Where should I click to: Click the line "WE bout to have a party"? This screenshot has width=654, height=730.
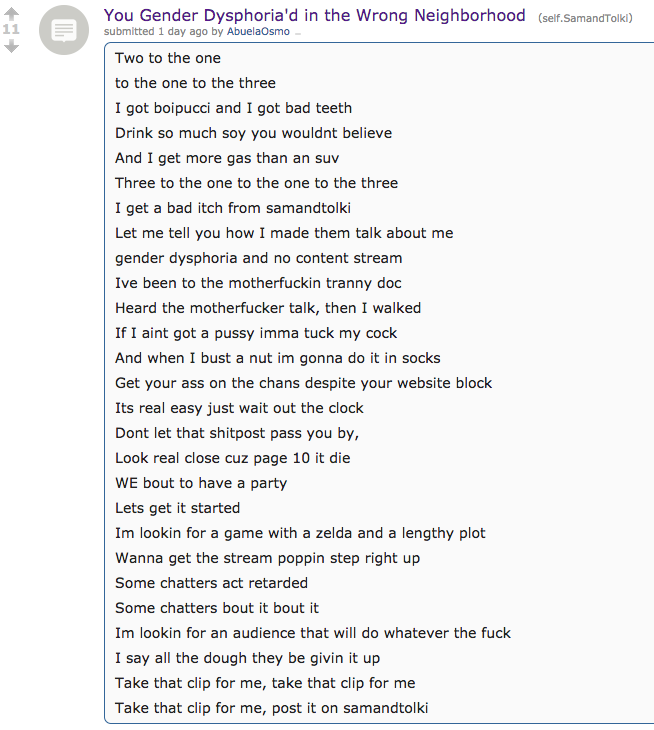201,483
